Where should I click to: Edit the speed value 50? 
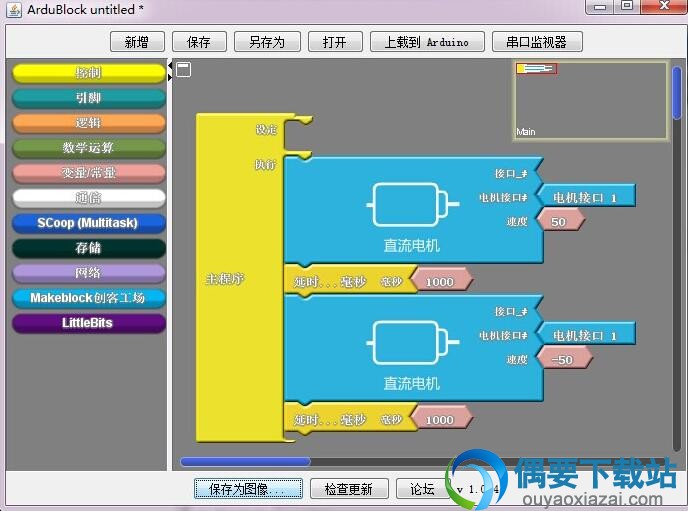coord(559,222)
